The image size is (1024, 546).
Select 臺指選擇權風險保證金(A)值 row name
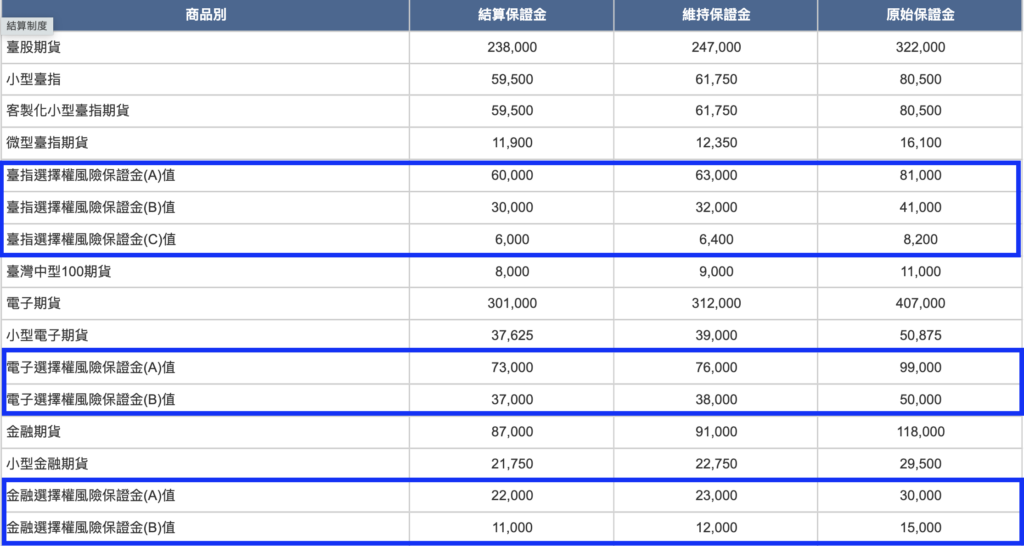[91, 176]
